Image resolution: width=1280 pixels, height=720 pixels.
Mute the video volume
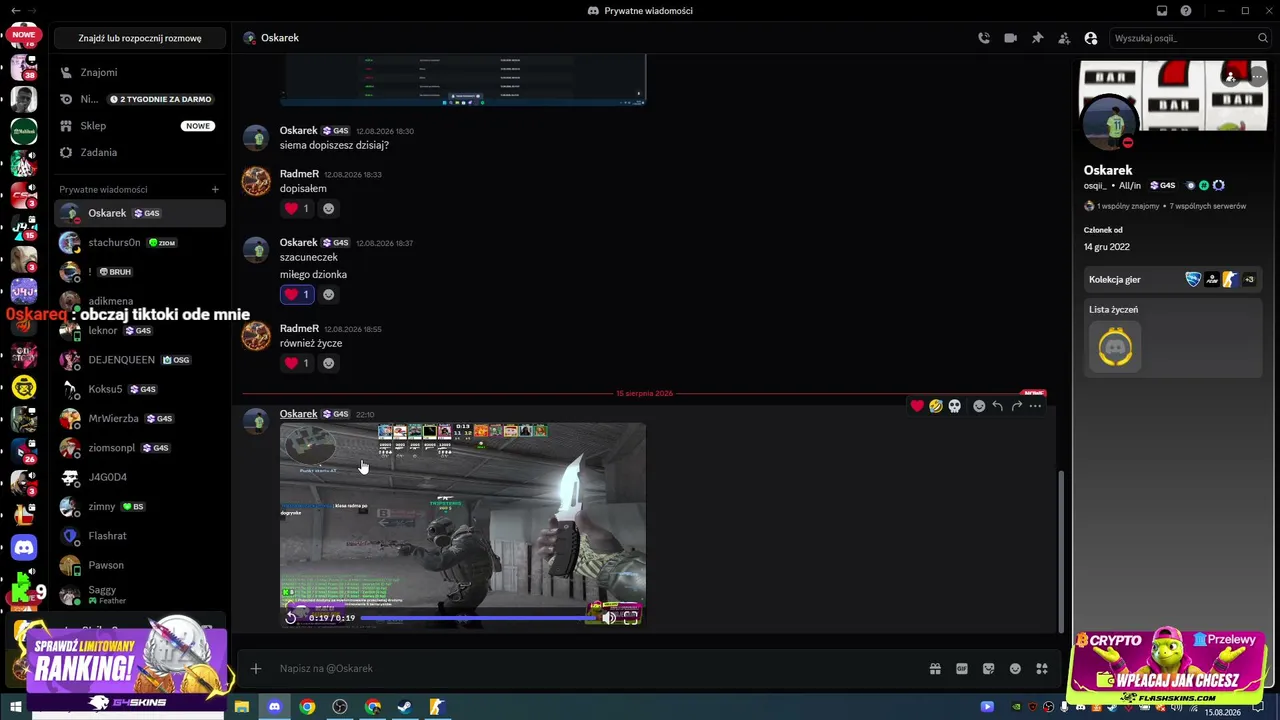point(608,618)
